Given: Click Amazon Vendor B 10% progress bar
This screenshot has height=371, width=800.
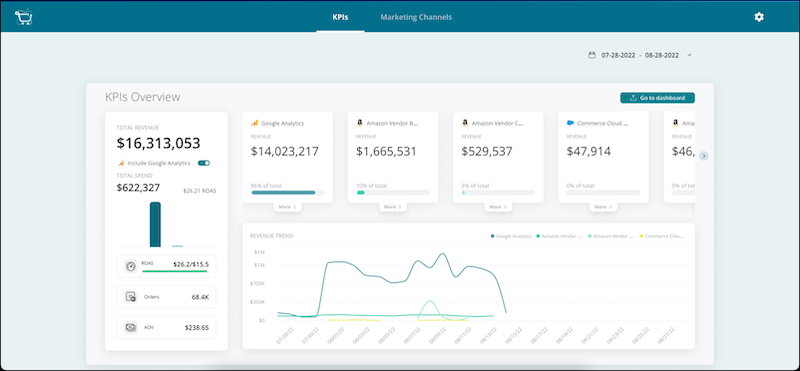Looking at the screenshot, I should point(393,193).
